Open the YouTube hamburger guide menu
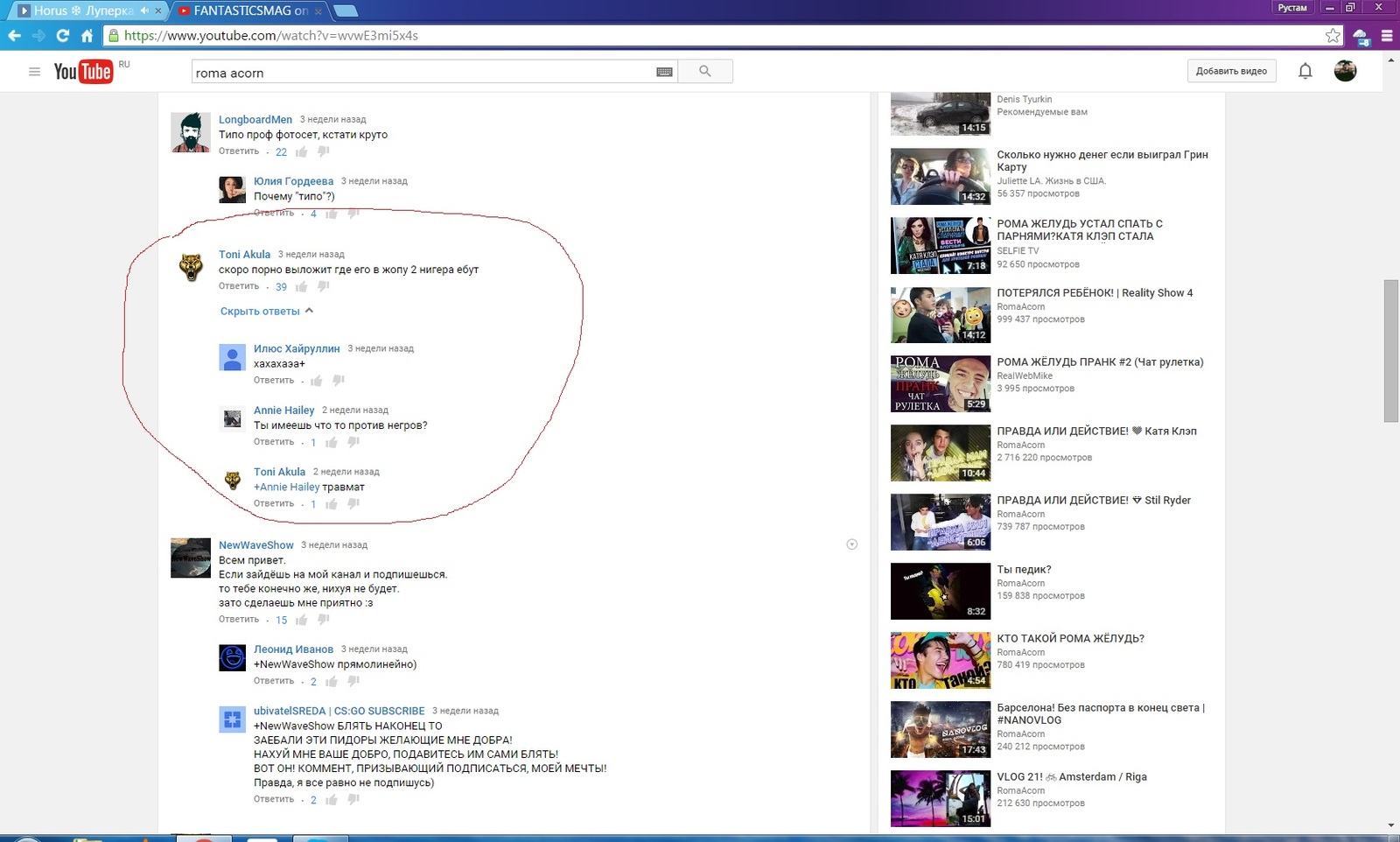This screenshot has height=842, width=1400. pyautogui.click(x=34, y=72)
